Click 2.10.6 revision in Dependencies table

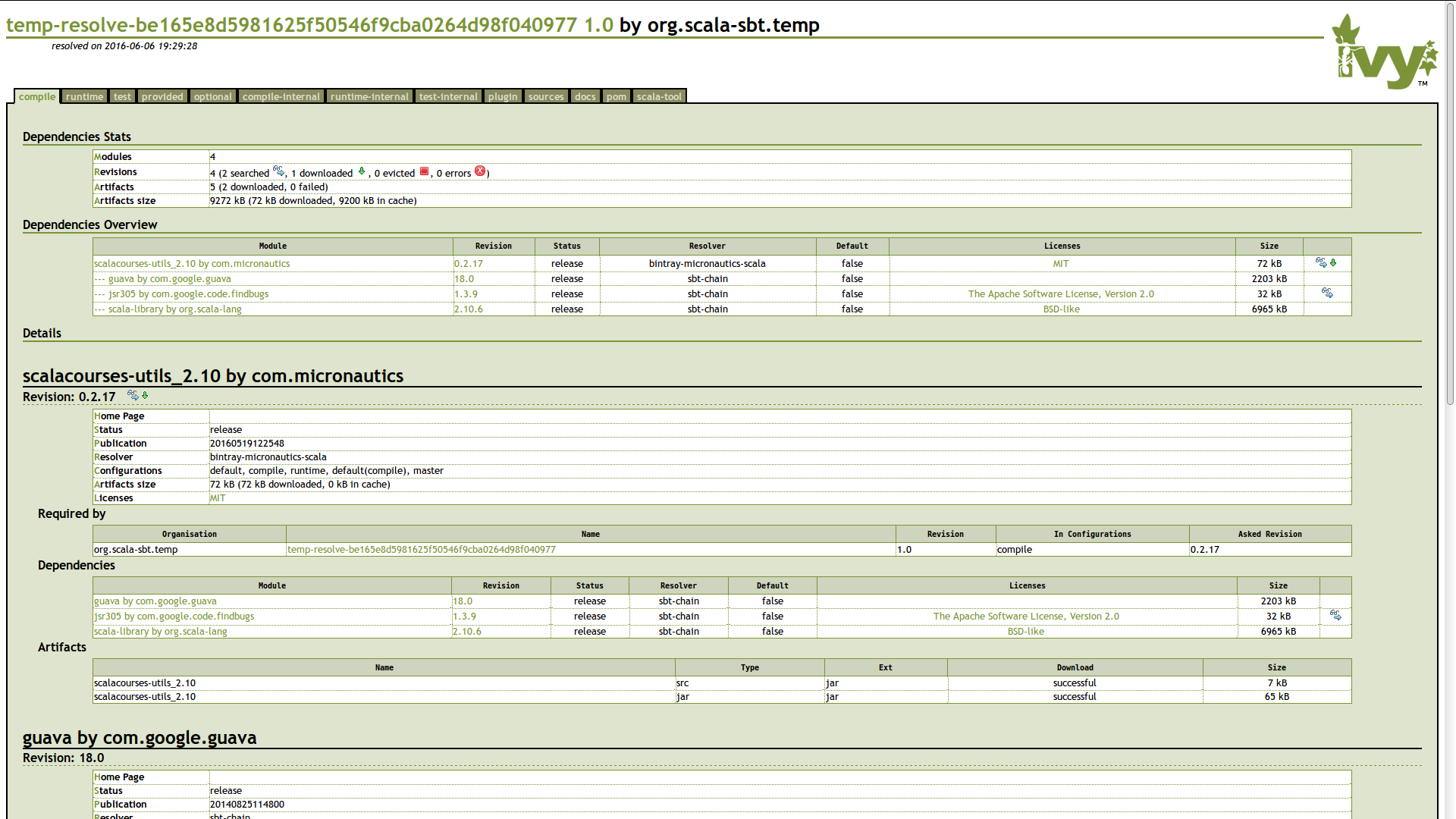tap(467, 632)
